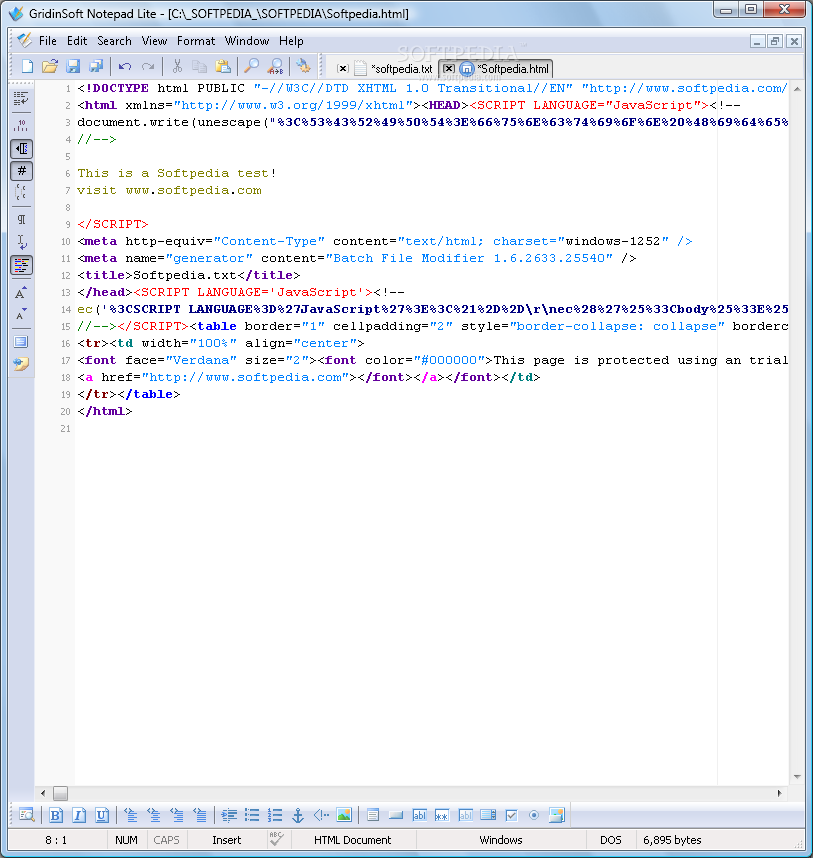This screenshot has height=858, width=813.
Task: Insert an HTML button element
Action: click(396, 815)
